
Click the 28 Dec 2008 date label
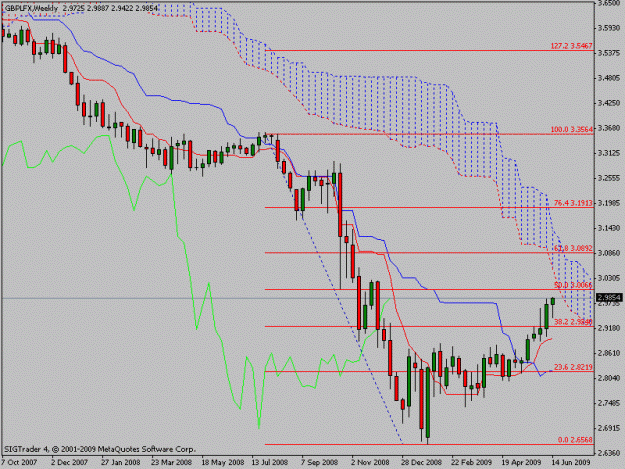[421, 462]
